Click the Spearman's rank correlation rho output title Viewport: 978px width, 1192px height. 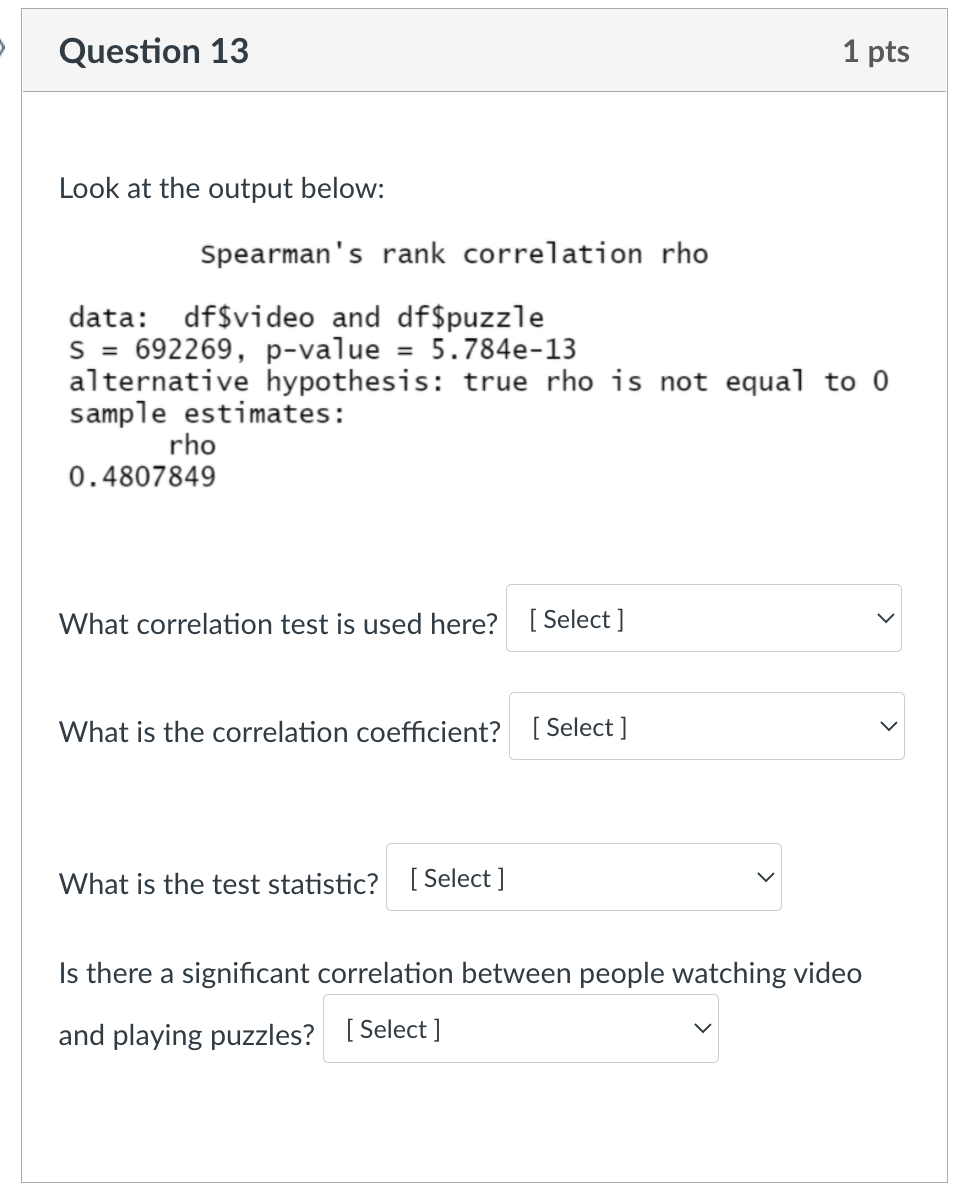[453, 253]
